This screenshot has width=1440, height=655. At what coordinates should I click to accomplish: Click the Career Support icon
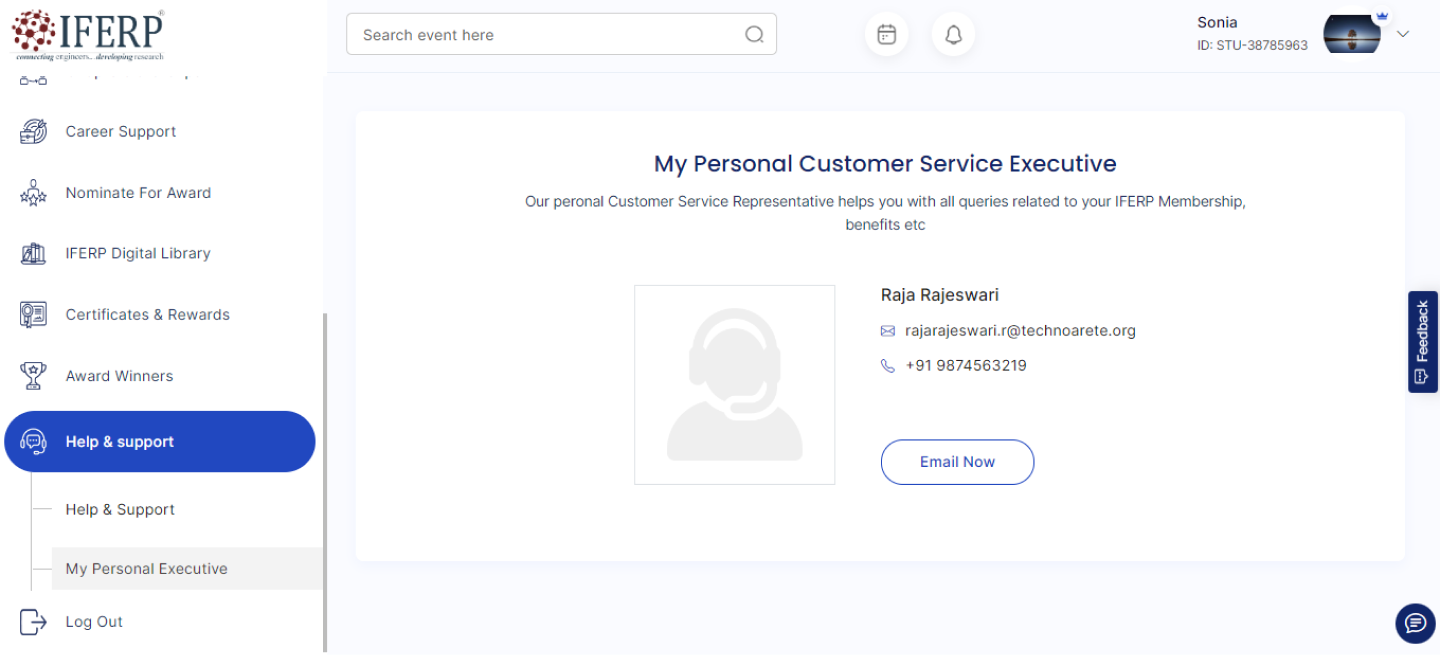(x=33, y=132)
